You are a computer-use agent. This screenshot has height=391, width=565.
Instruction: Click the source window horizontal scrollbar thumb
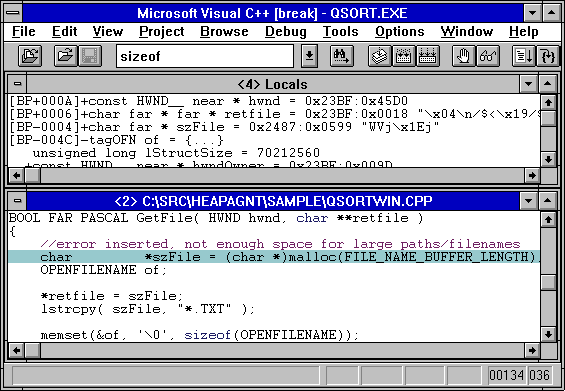pos(33,350)
